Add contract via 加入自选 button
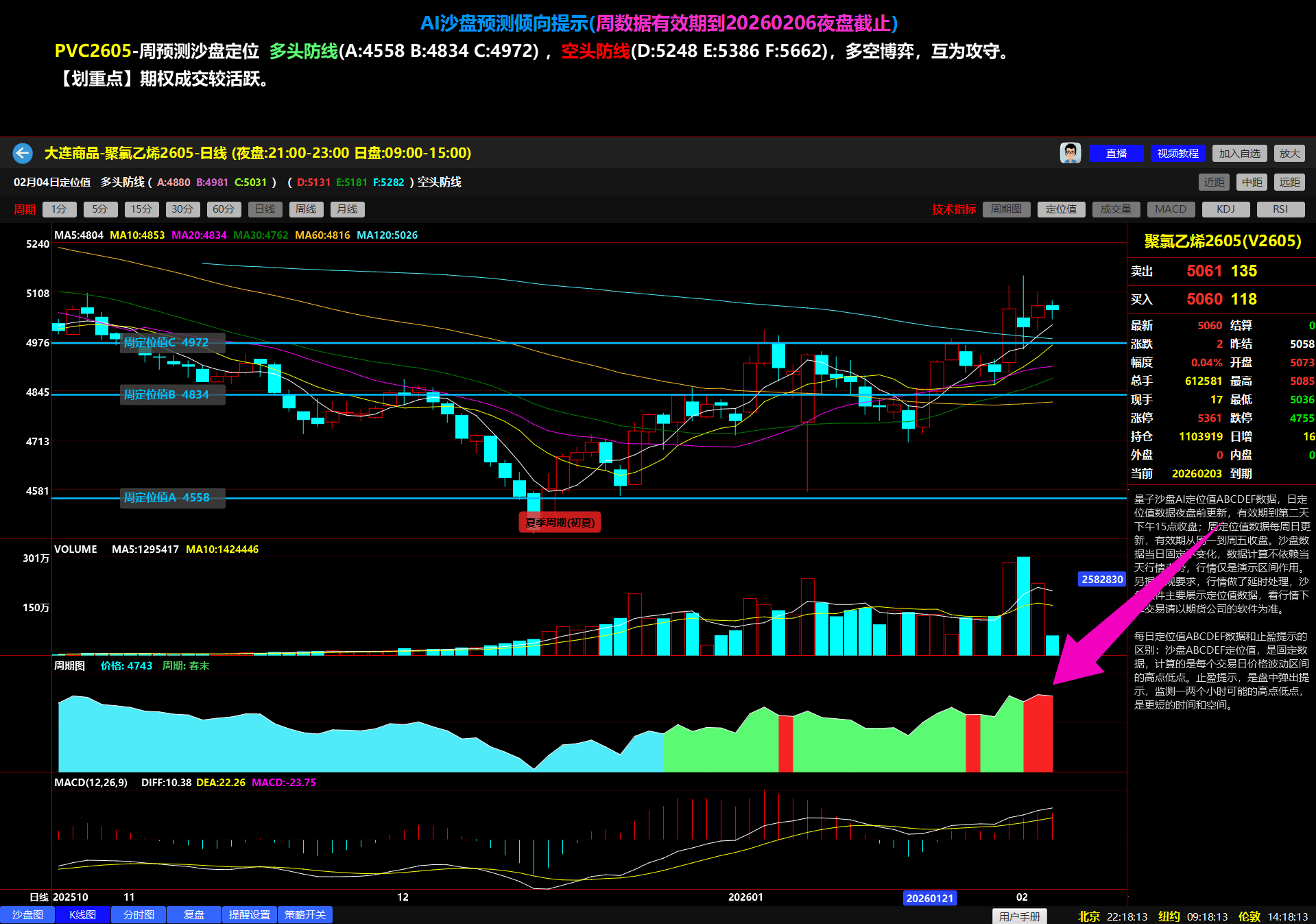The width and height of the screenshot is (1316, 924). (x=1239, y=154)
